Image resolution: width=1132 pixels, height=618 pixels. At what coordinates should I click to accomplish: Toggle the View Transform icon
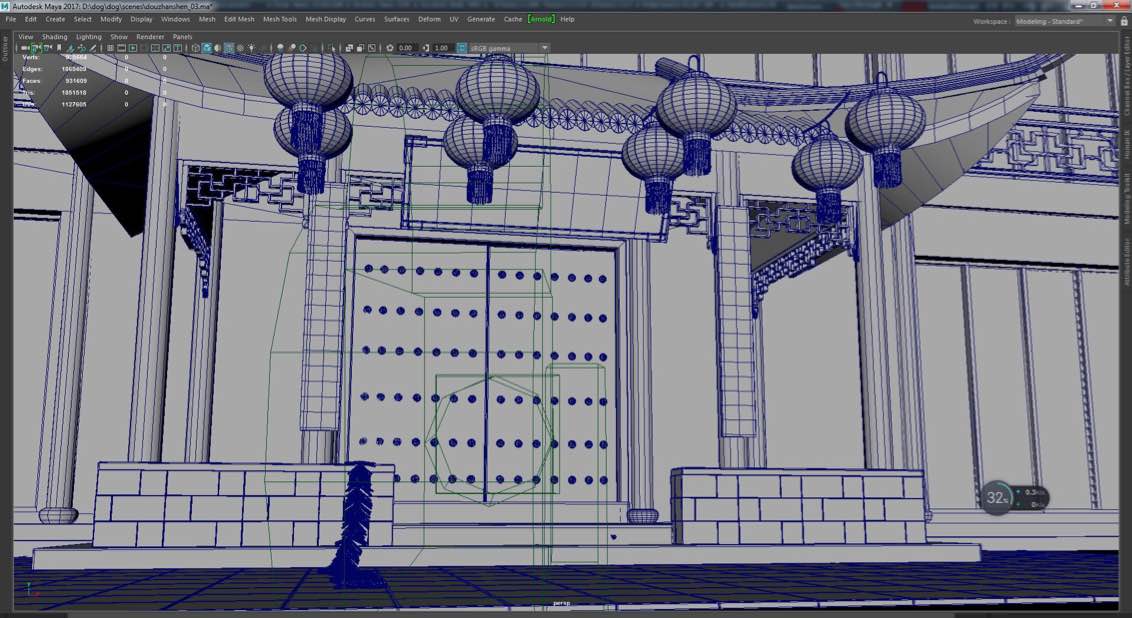tap(461, 48)
